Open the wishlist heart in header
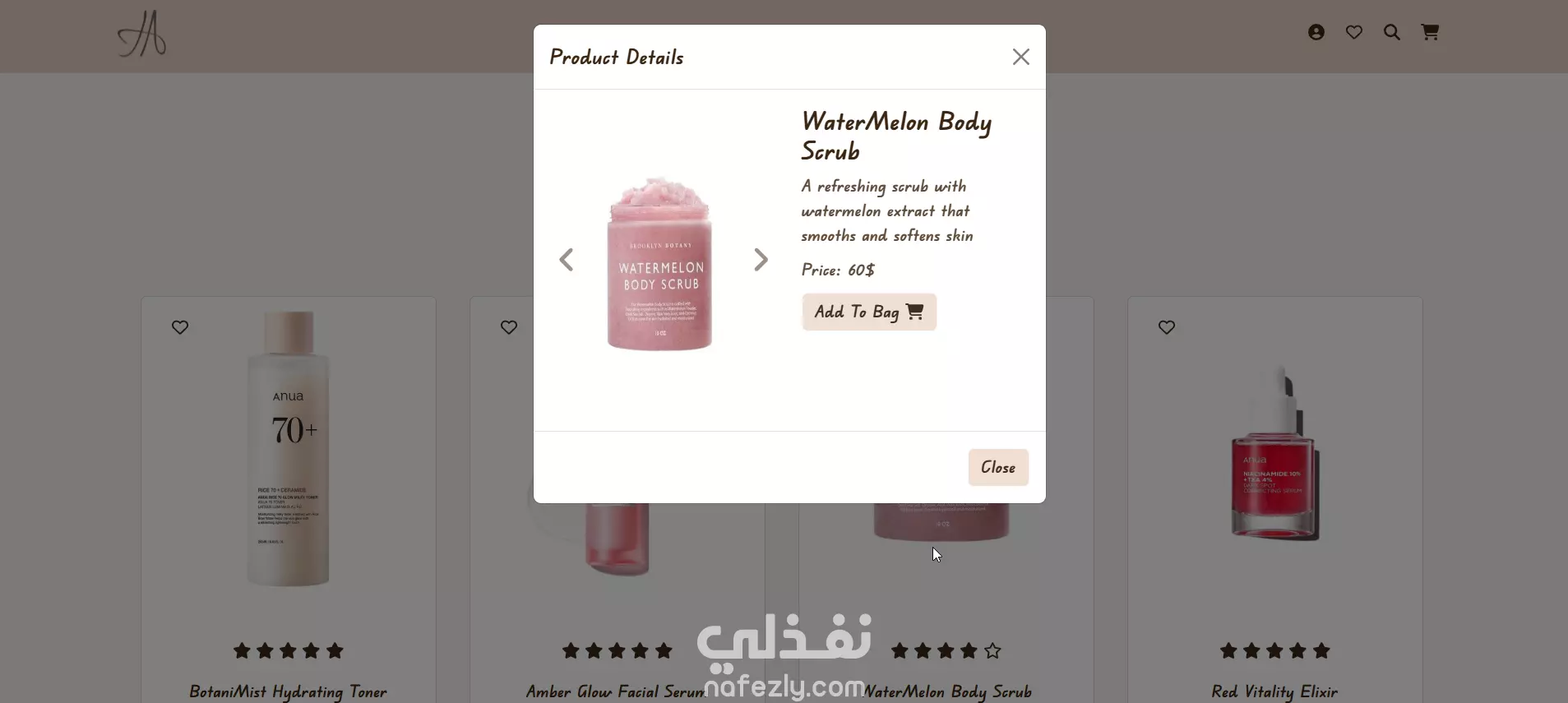Viewport: 1568px width, 703px height. [x=1354, y=32]
